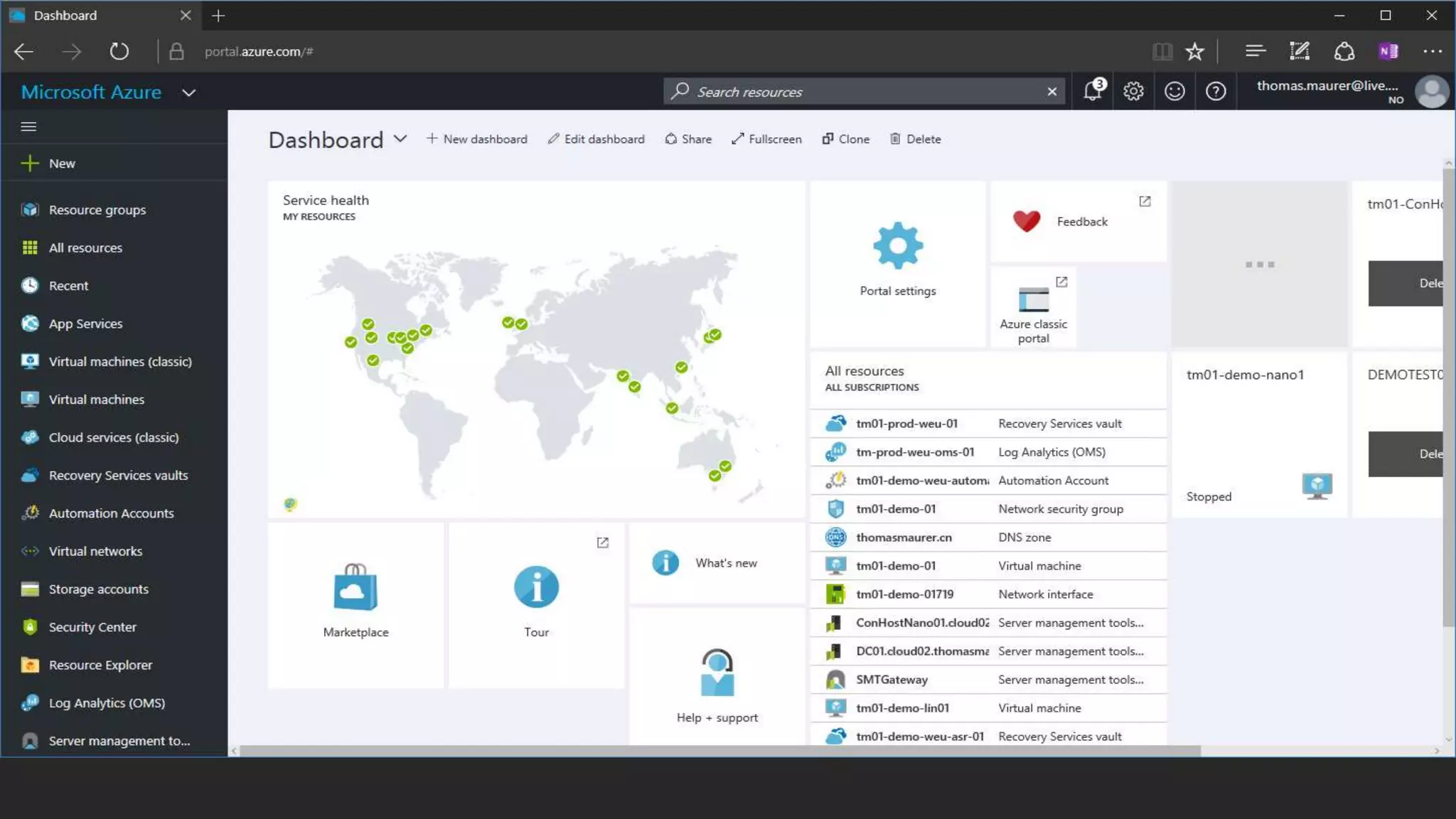Click the Edit dashboard button
1456x819 pixels.
coord(596,139)
